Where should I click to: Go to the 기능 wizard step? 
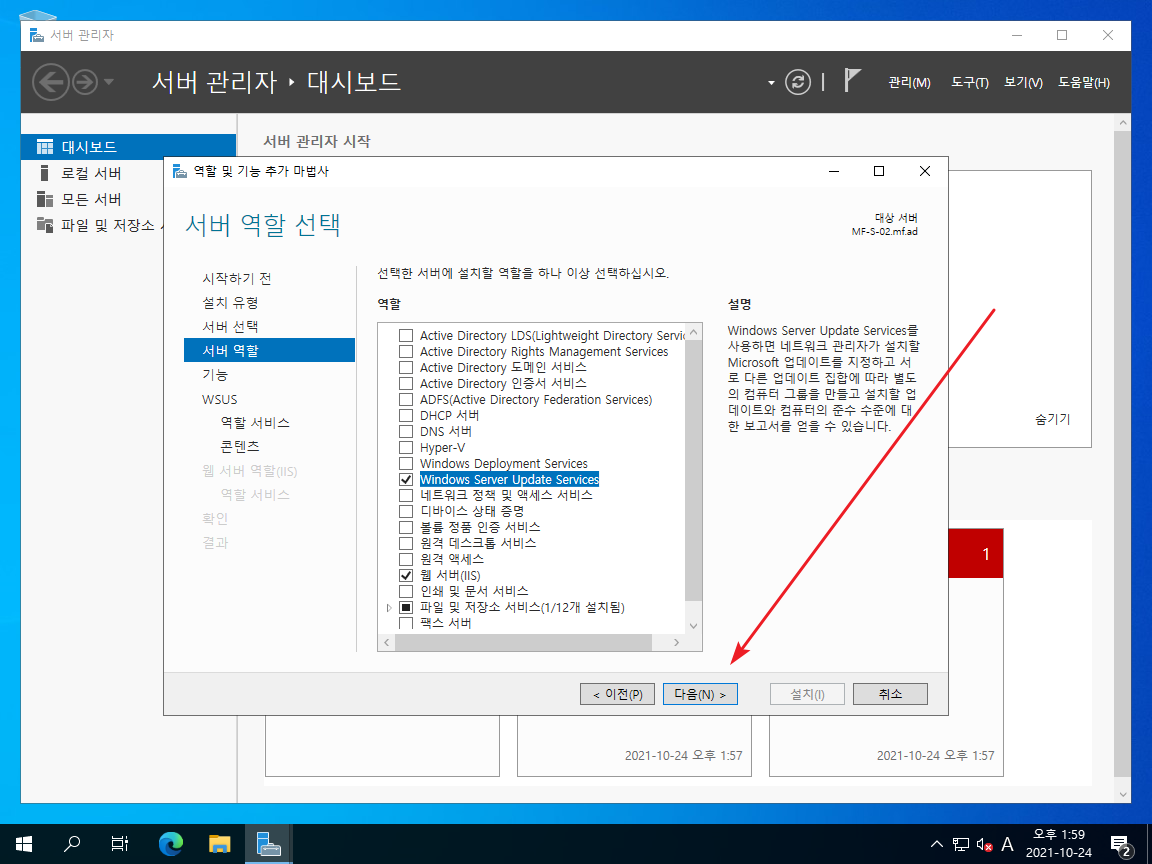click(x=215, y=375)
